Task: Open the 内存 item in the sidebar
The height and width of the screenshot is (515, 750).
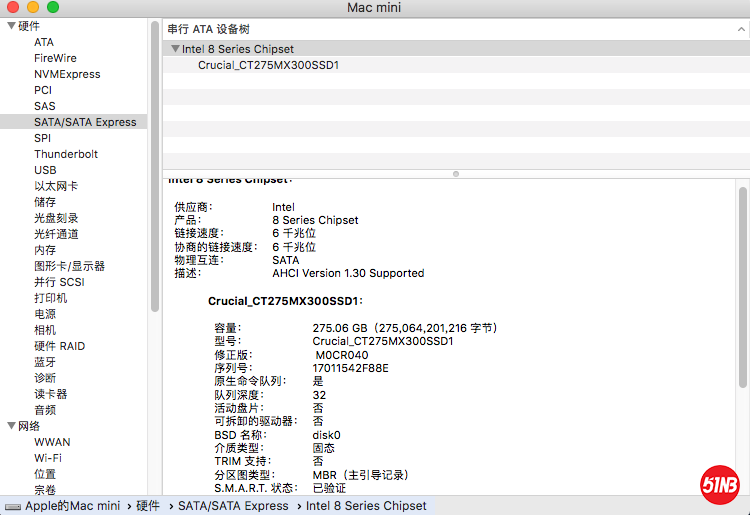Action: click(x=45, y=250)
